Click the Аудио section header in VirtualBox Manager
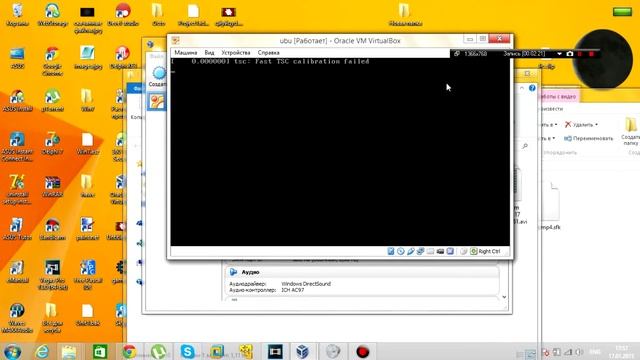 [x=251, y=272]
